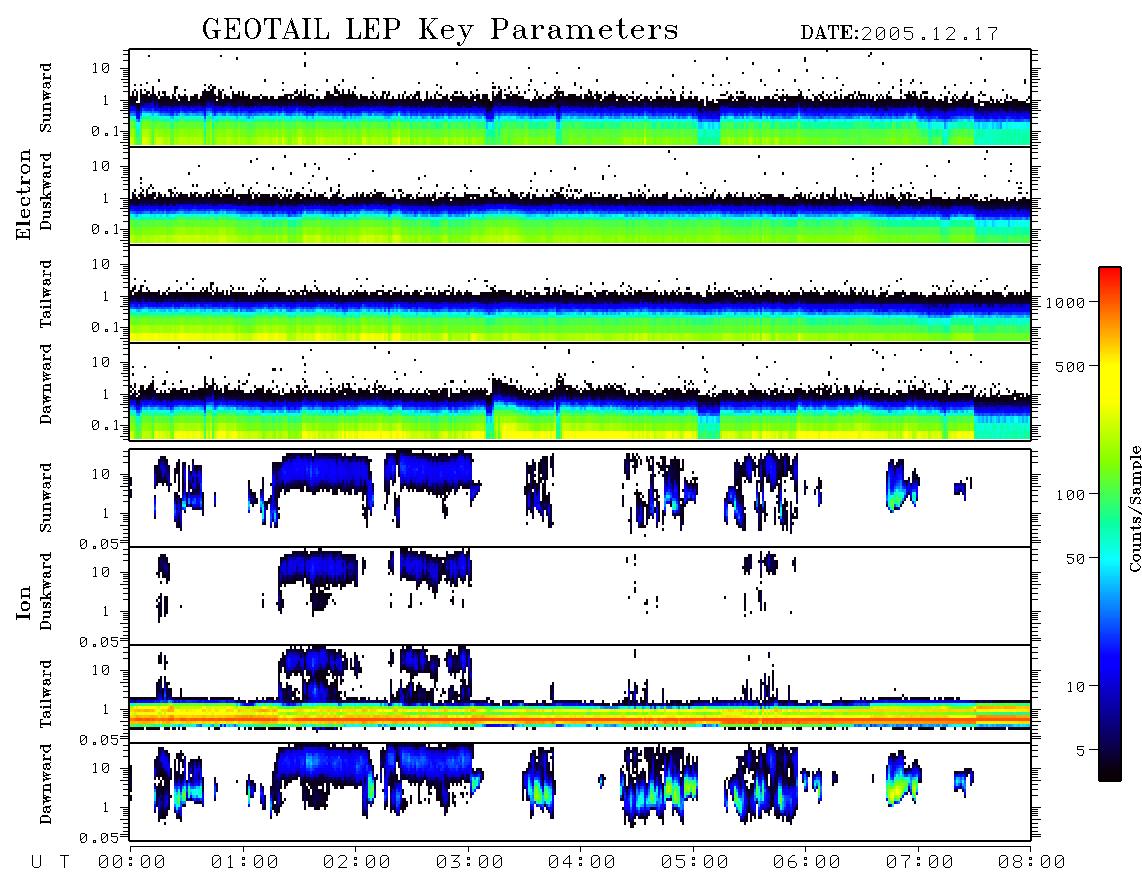Click the 04:00 time tick label

582,862
